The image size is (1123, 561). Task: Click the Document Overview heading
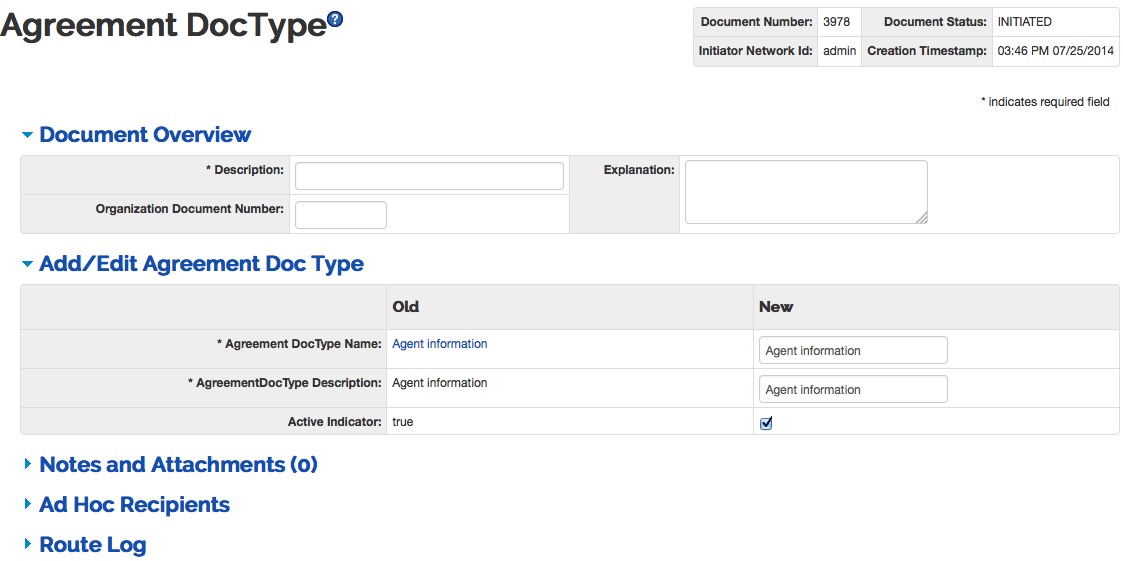[x=145, y=135]
